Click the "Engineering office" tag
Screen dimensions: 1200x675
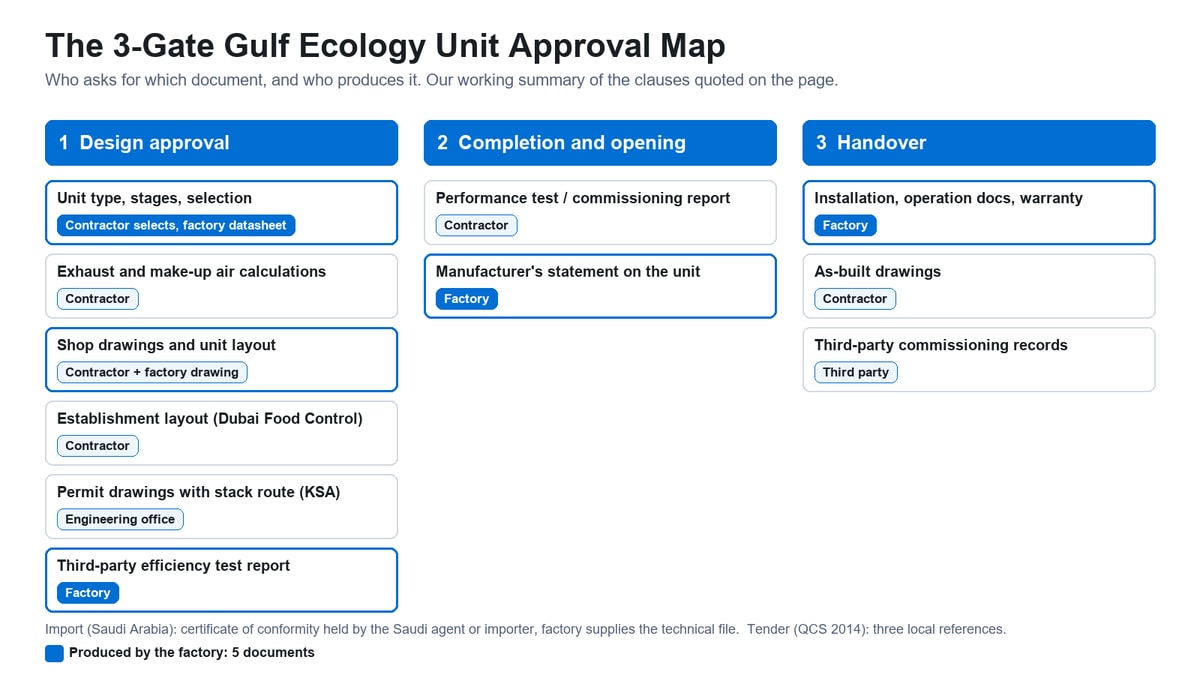(x=120, y=519)
